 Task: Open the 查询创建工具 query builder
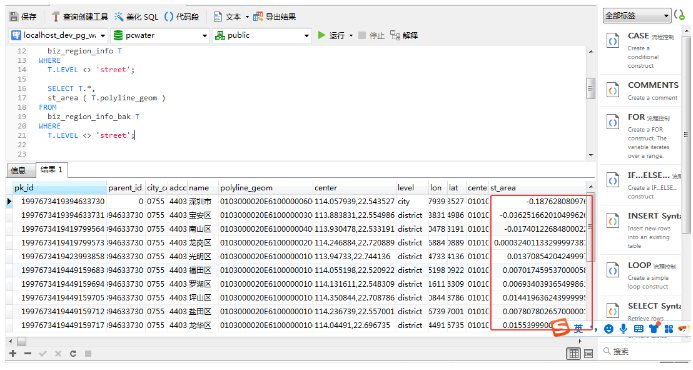(80, 17)
